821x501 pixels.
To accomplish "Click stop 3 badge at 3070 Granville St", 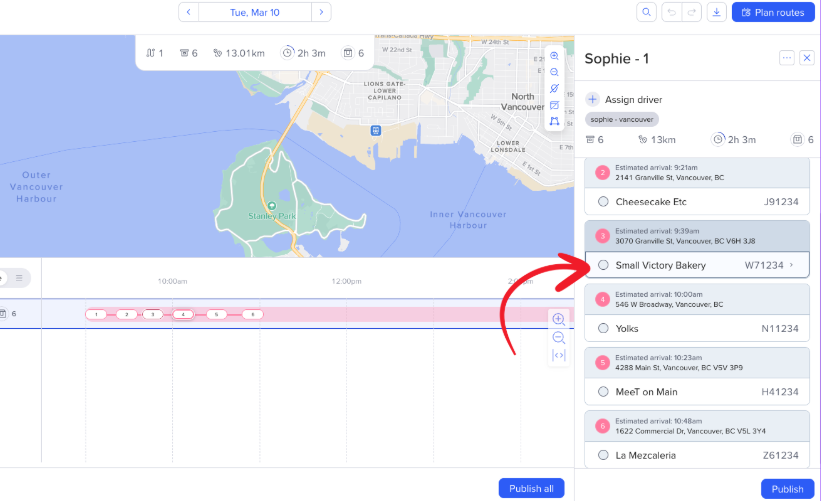I will pos(603,236).
